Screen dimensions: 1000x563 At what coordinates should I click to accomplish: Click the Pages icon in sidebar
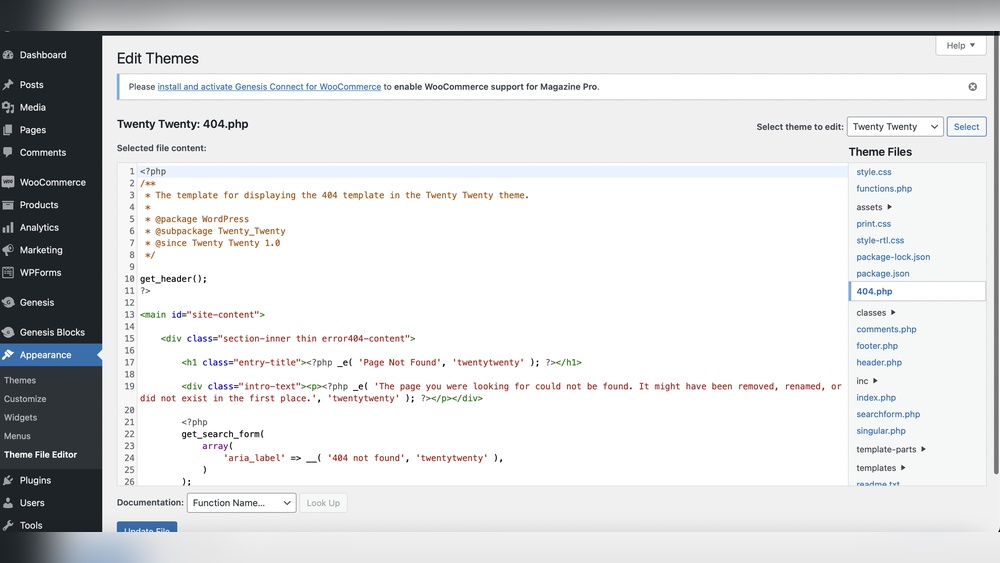[x=8, y=130]
